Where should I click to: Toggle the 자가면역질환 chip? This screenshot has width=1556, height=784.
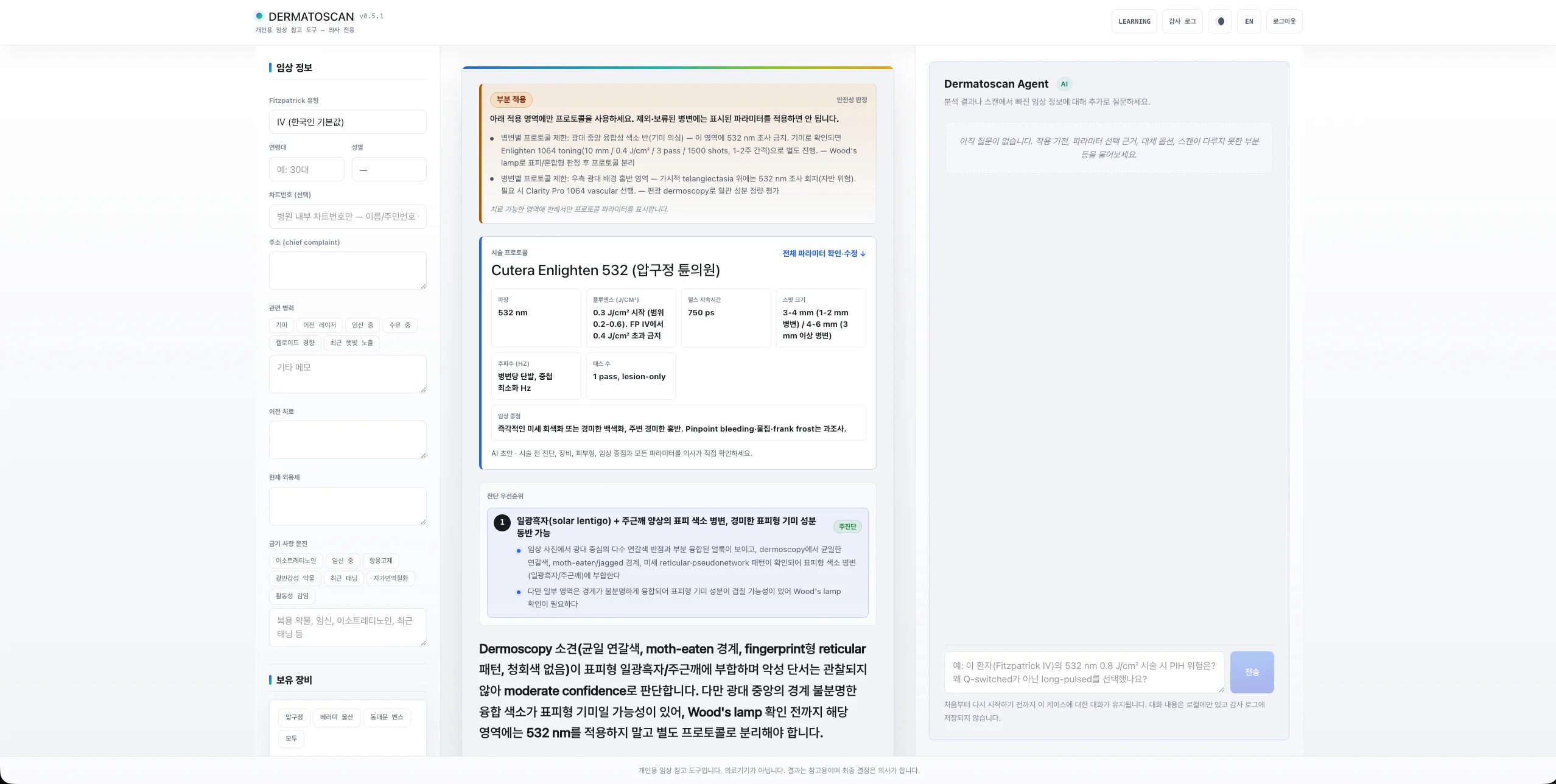tap(391, 578)
